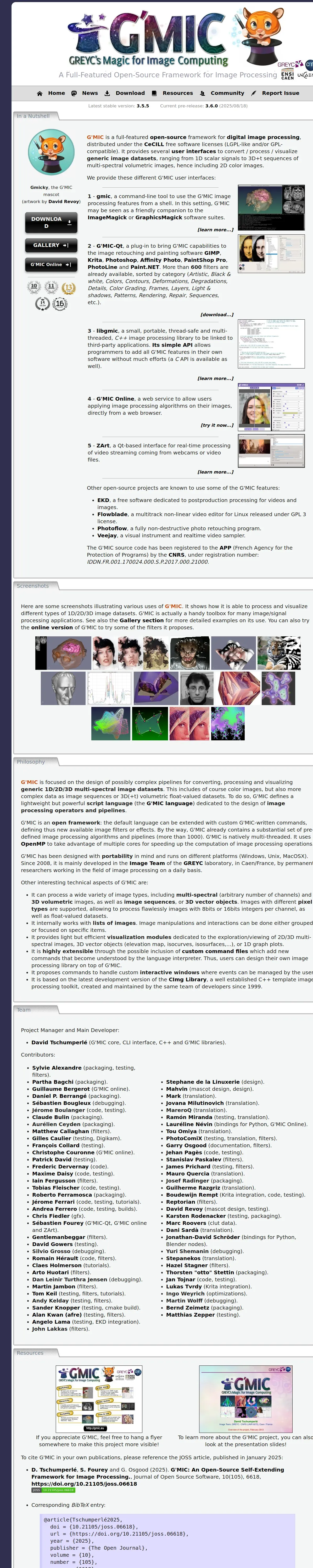Click the try it now link
Screen dimensions: 313x1568
pyautogui.click(x=217, y=425)
